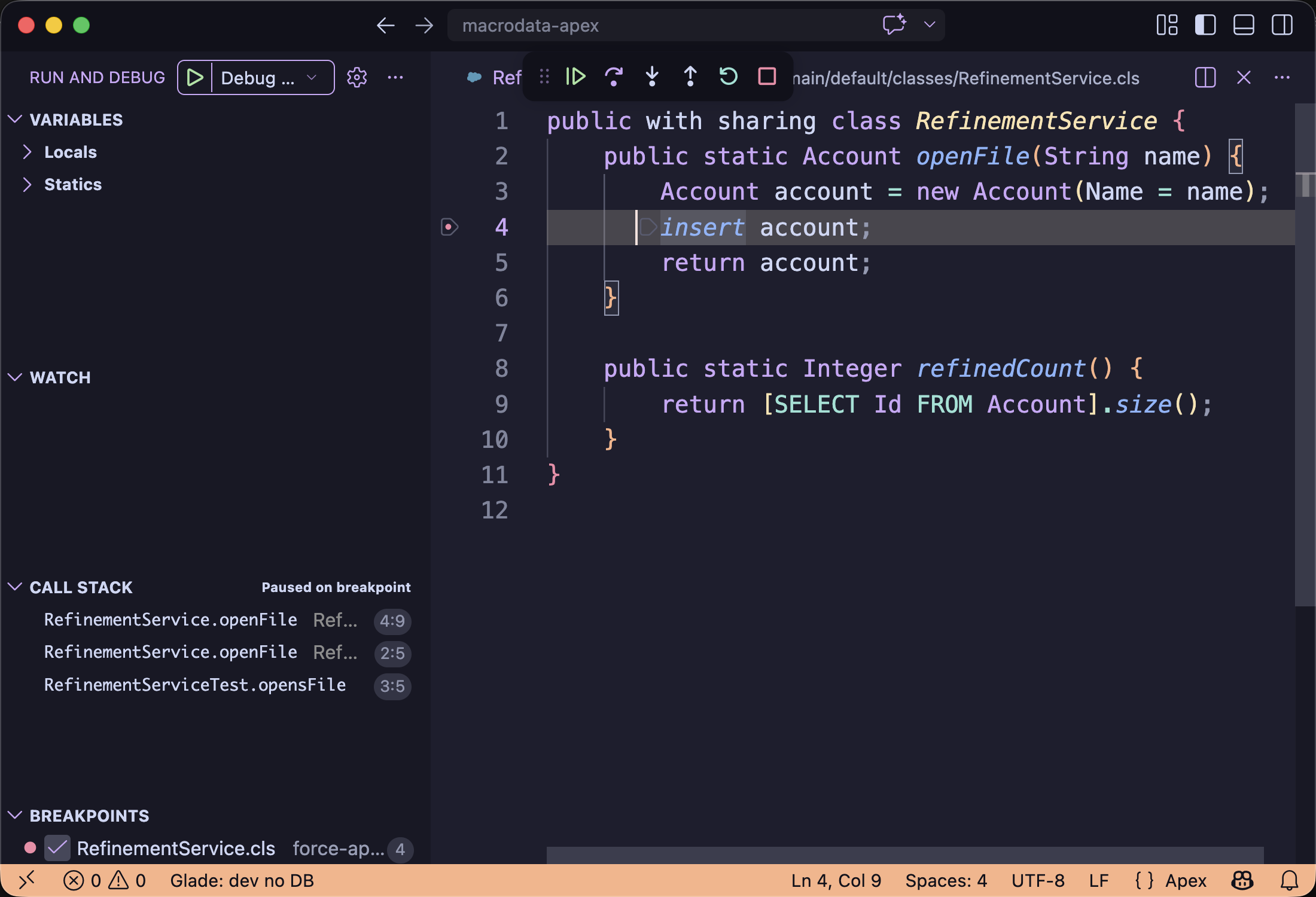The width and height of the screenshot is (1316, 897).
Task: Step over the current line
Action: [x=614, y=77]
